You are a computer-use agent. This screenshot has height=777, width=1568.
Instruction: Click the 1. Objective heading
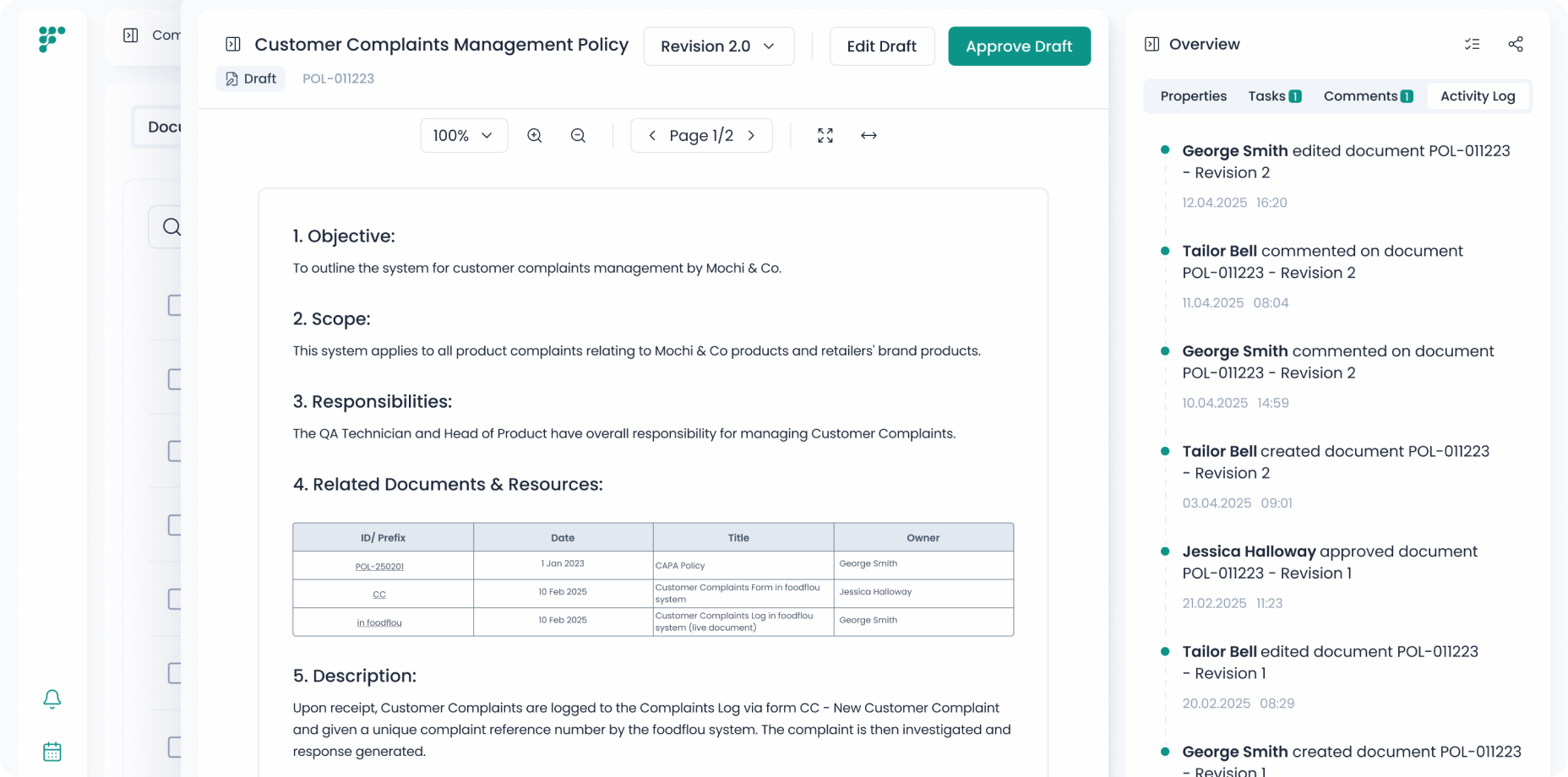click(x=344, y=236)
